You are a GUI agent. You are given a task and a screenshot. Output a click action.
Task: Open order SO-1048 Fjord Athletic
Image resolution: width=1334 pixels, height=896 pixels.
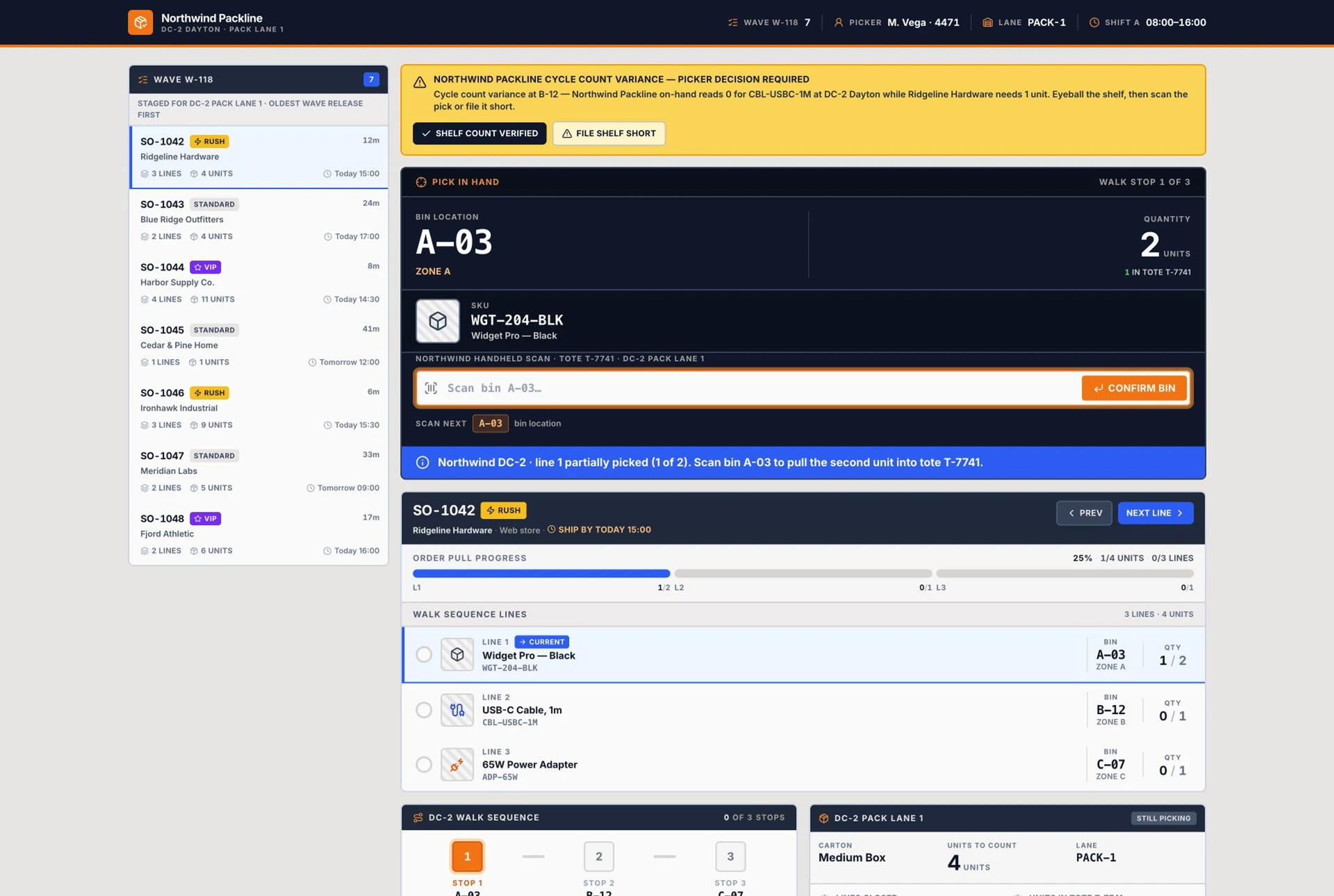pyautogui.click(x=258, y=534)
